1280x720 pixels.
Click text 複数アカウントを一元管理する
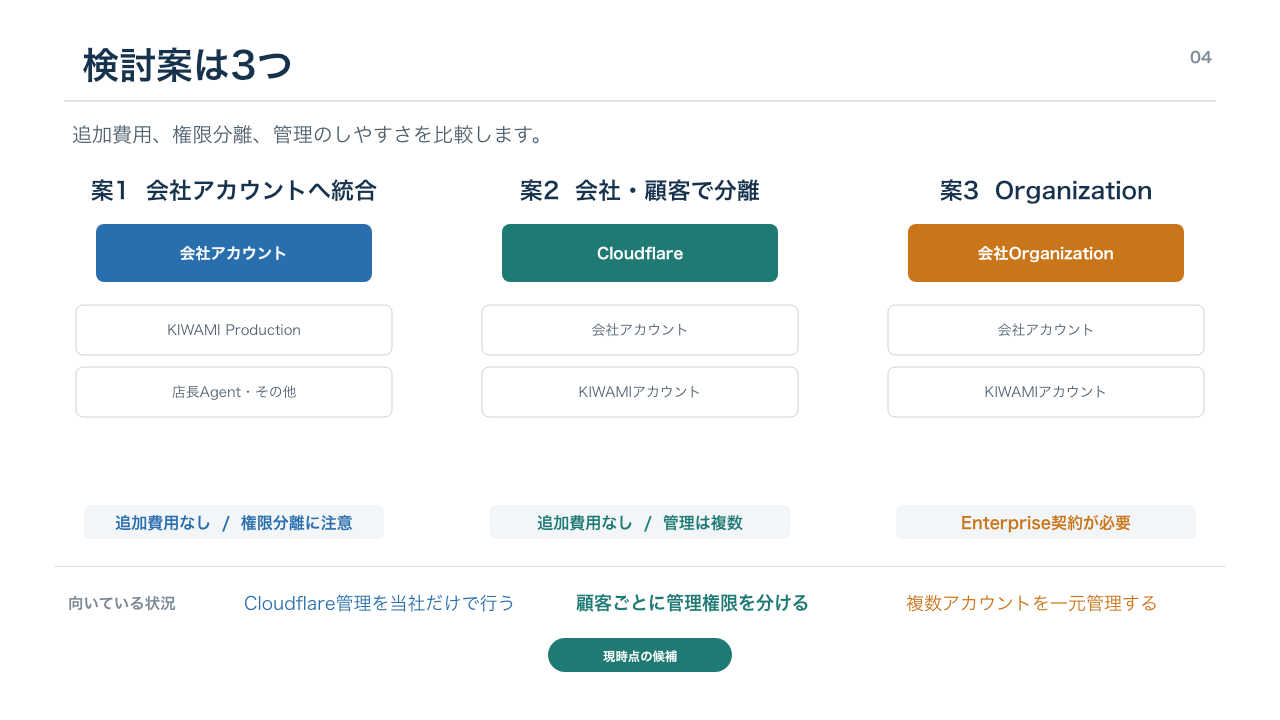coord(1031,603)
